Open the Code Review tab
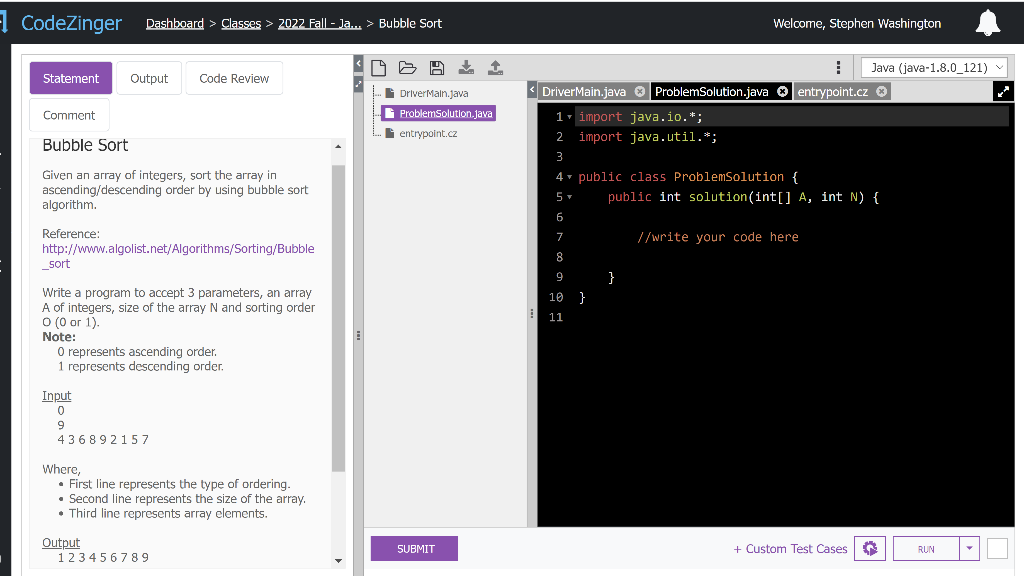The width and height of the screenshot is (1024, 576). [234, 79]
